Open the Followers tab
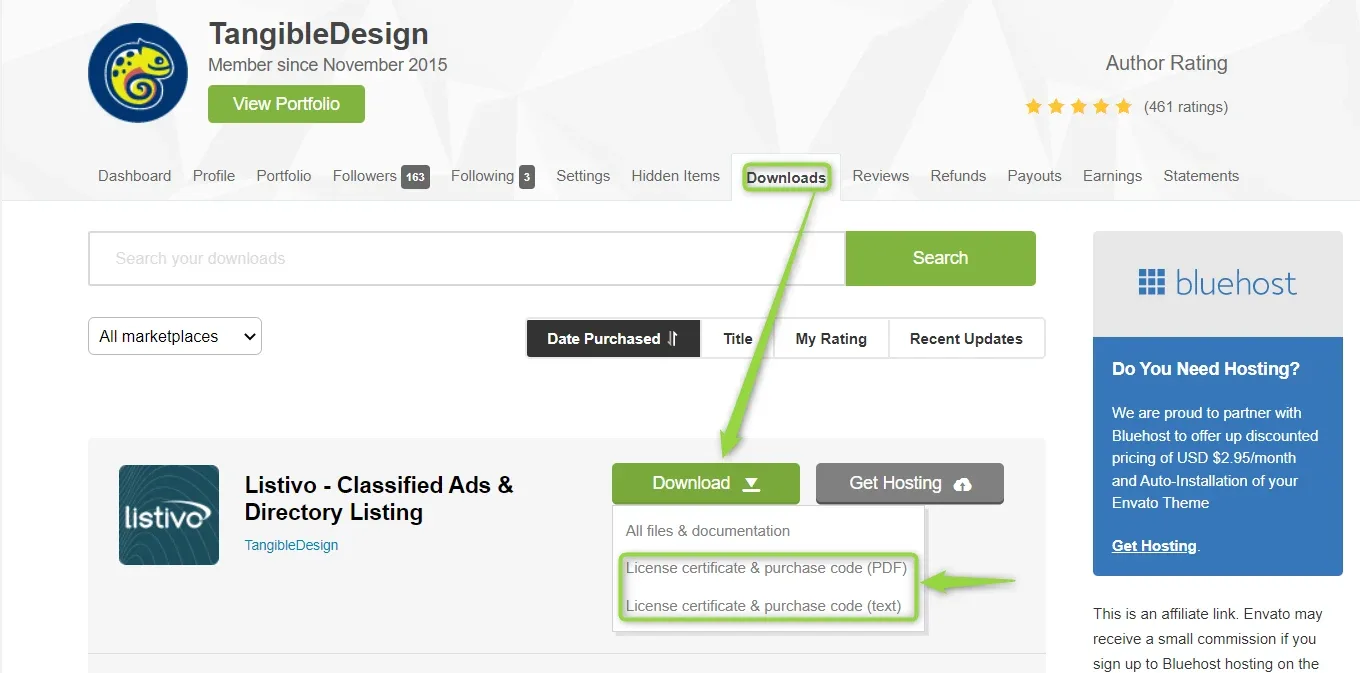Image resolution: width=1360 pixels, height=673 pixels. tap(364, 176)
